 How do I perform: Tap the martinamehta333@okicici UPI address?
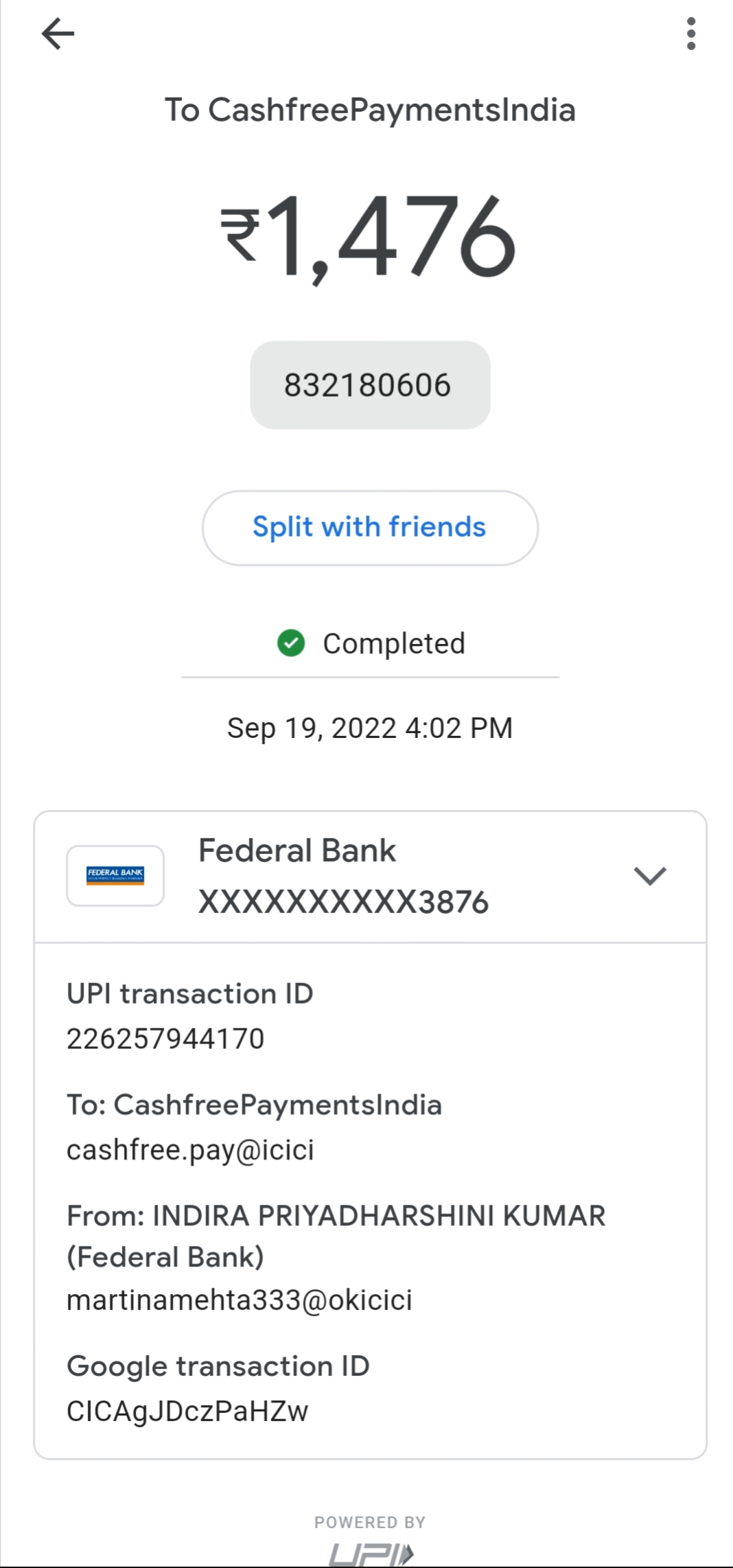point(240,1300)
